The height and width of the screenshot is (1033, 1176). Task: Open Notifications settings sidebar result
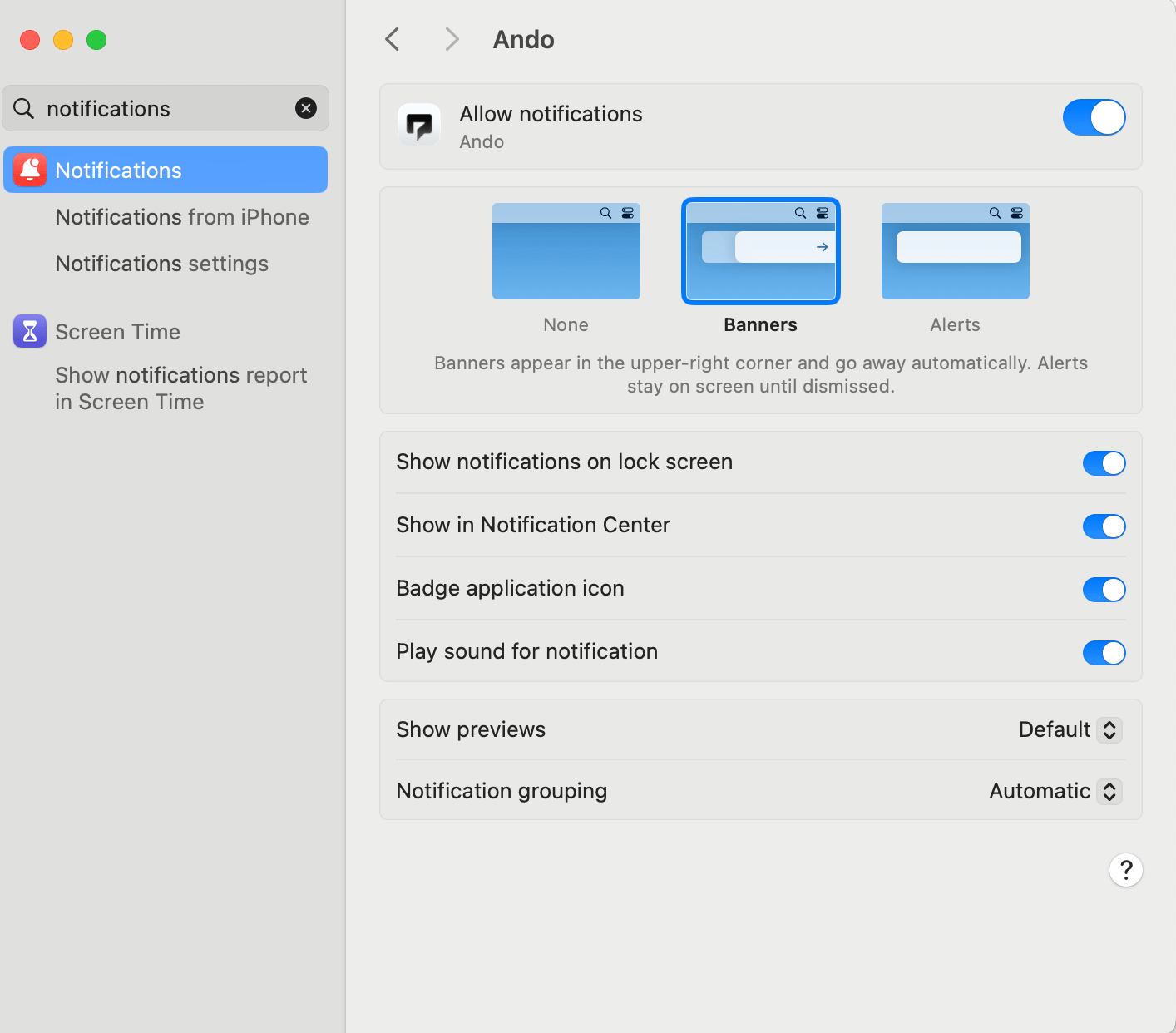(x=162, y=264)
